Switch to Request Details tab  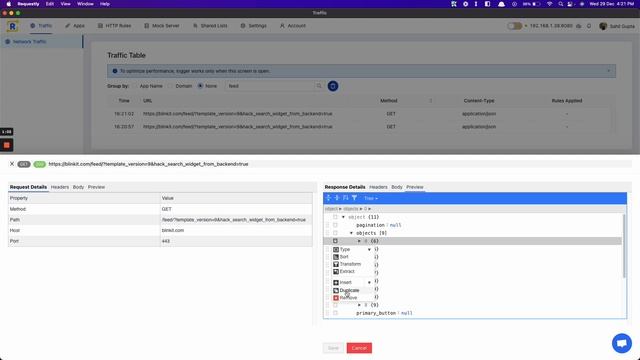28,187
